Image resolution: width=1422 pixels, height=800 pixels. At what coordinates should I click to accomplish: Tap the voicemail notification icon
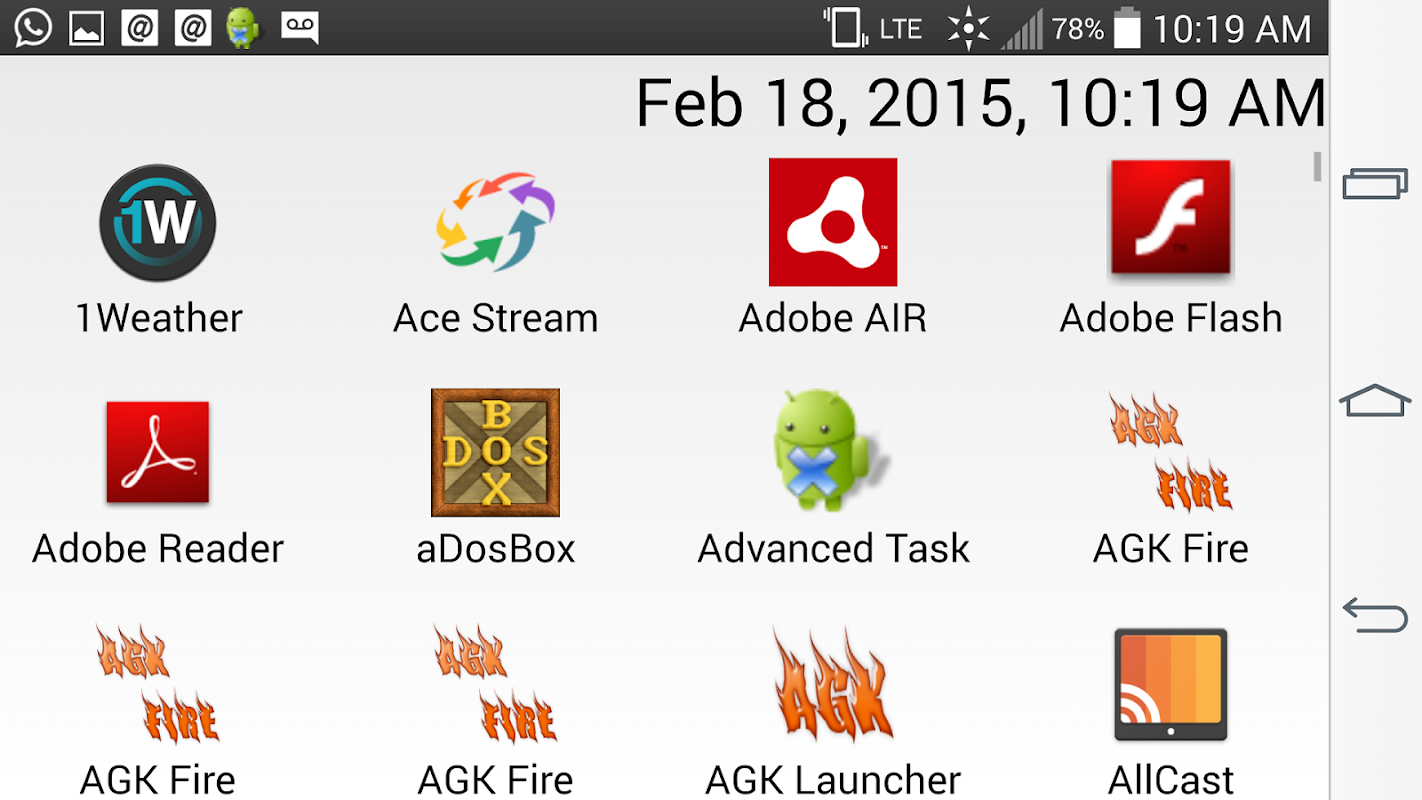(x=300, y=28)
